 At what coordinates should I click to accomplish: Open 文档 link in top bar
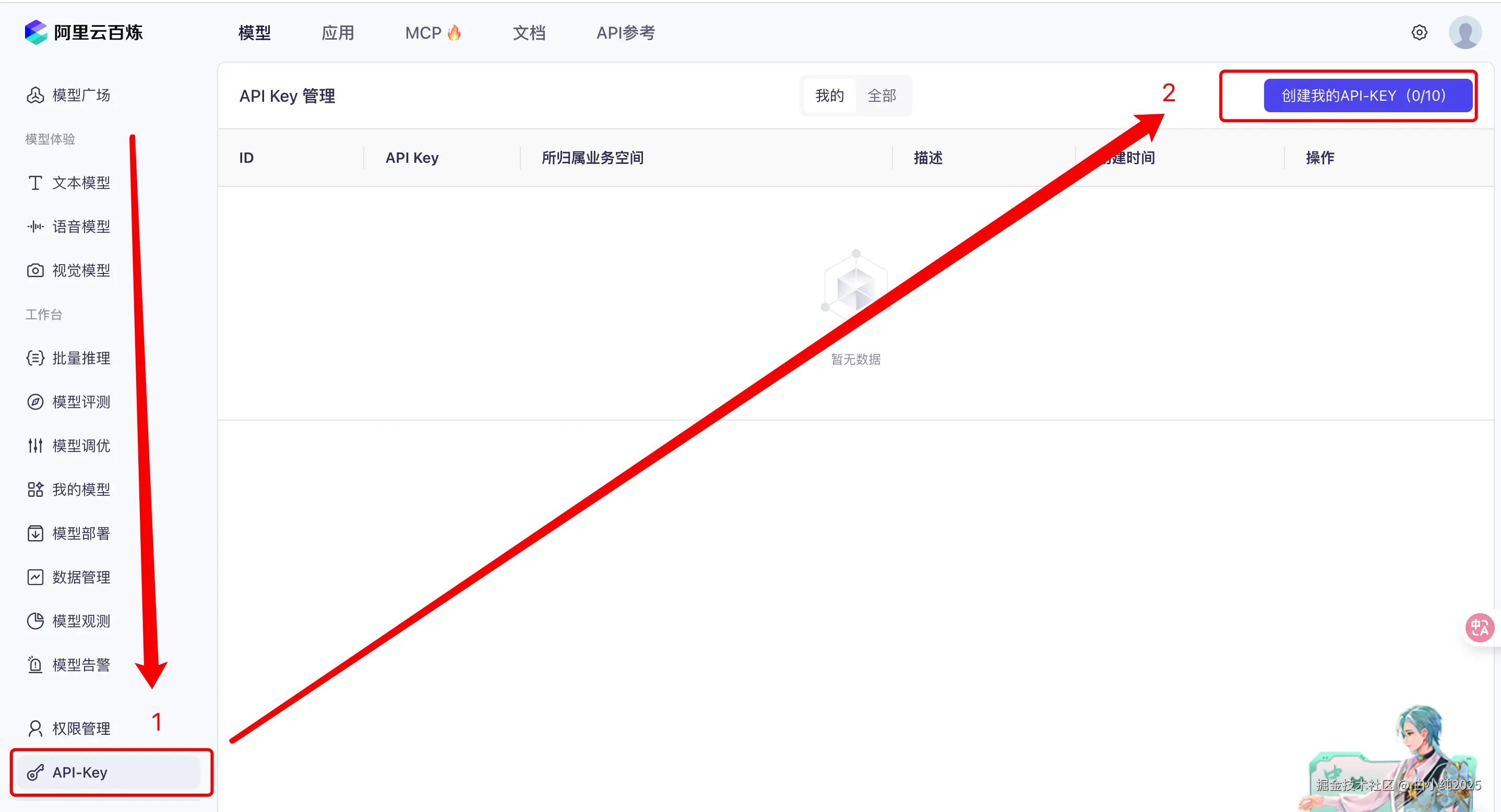529,33
